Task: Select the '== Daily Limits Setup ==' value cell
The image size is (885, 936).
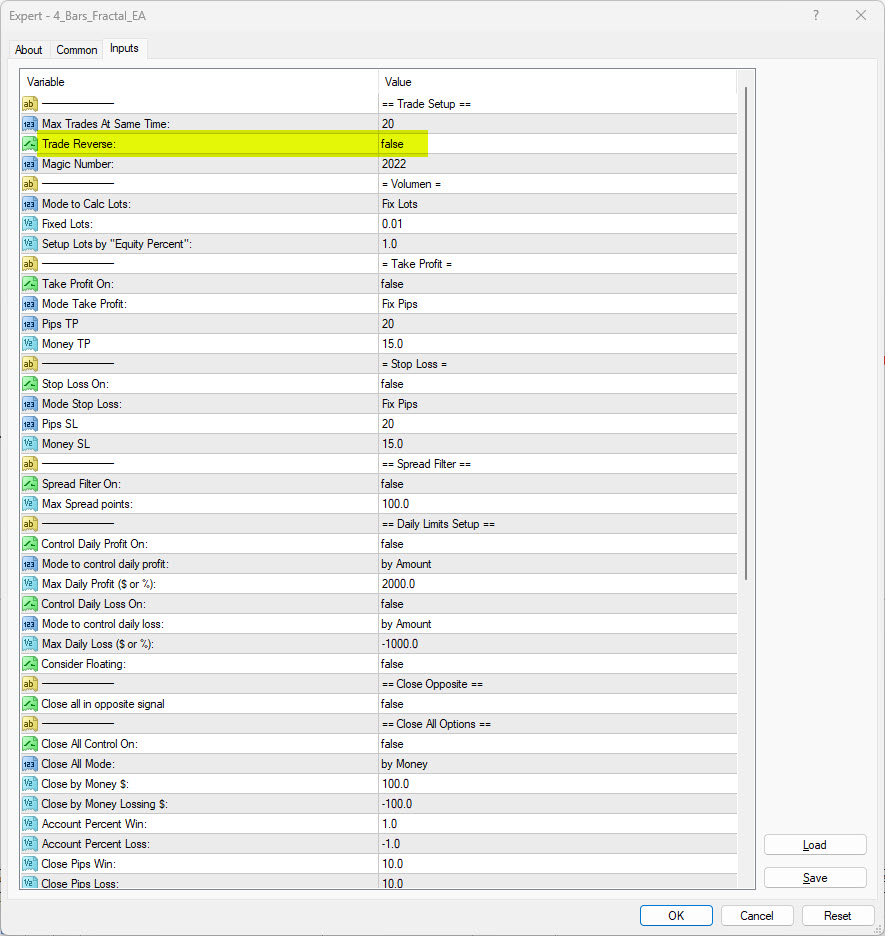Action: pyautogui.click(x=557, y=524)
